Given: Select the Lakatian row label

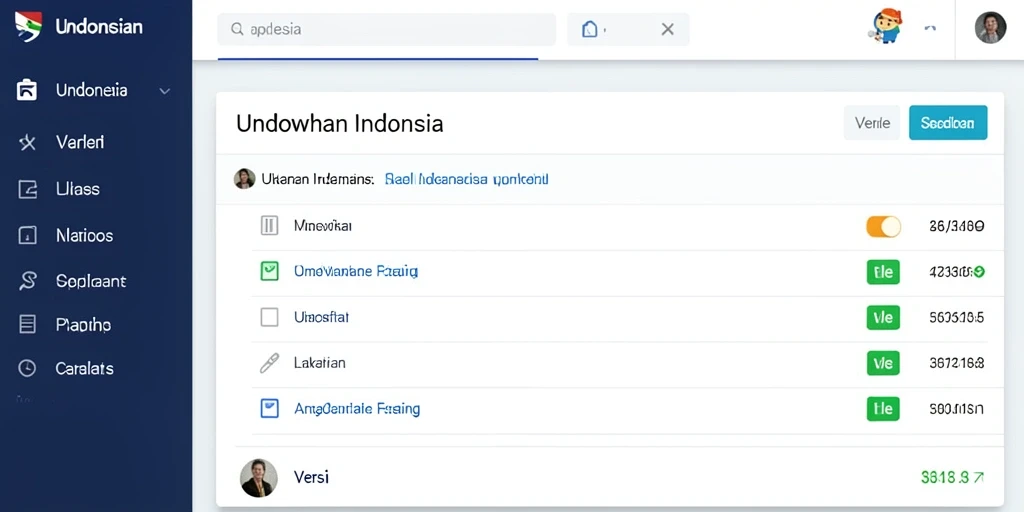Looking at the screenshot, I should tap(319, 363).
